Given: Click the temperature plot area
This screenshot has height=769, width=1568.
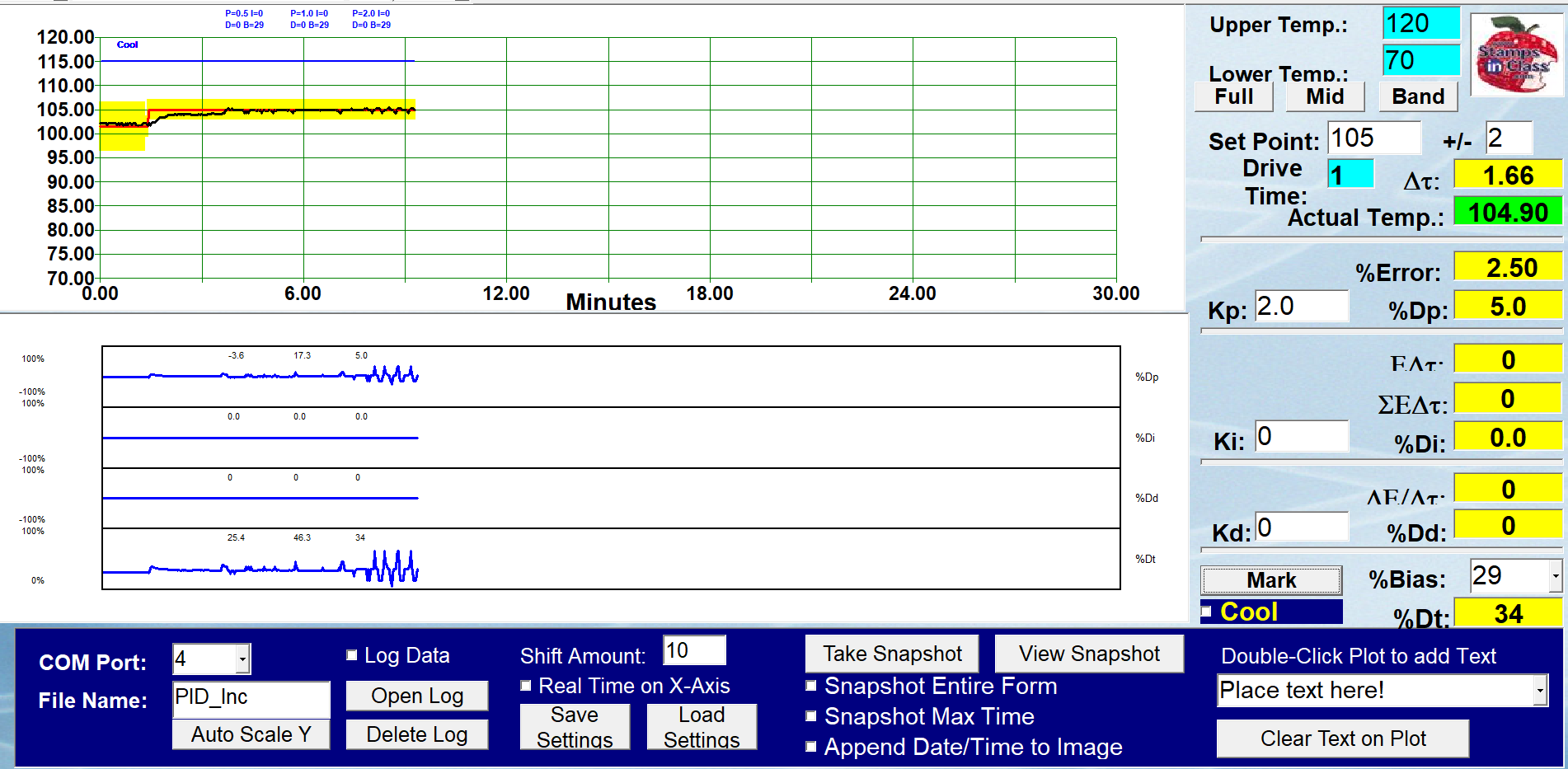Looking at the screenshot, I should pos(608,158).
